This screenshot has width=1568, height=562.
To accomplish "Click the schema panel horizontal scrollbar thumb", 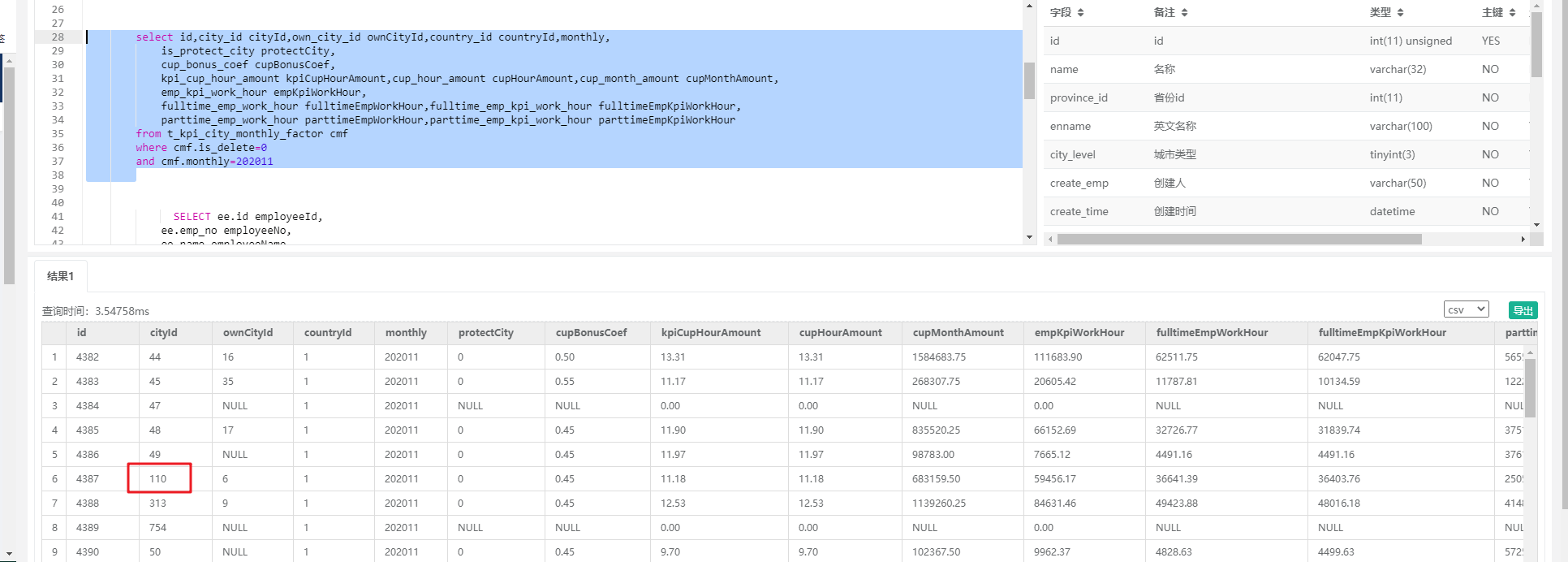I will coord(1239,240).
